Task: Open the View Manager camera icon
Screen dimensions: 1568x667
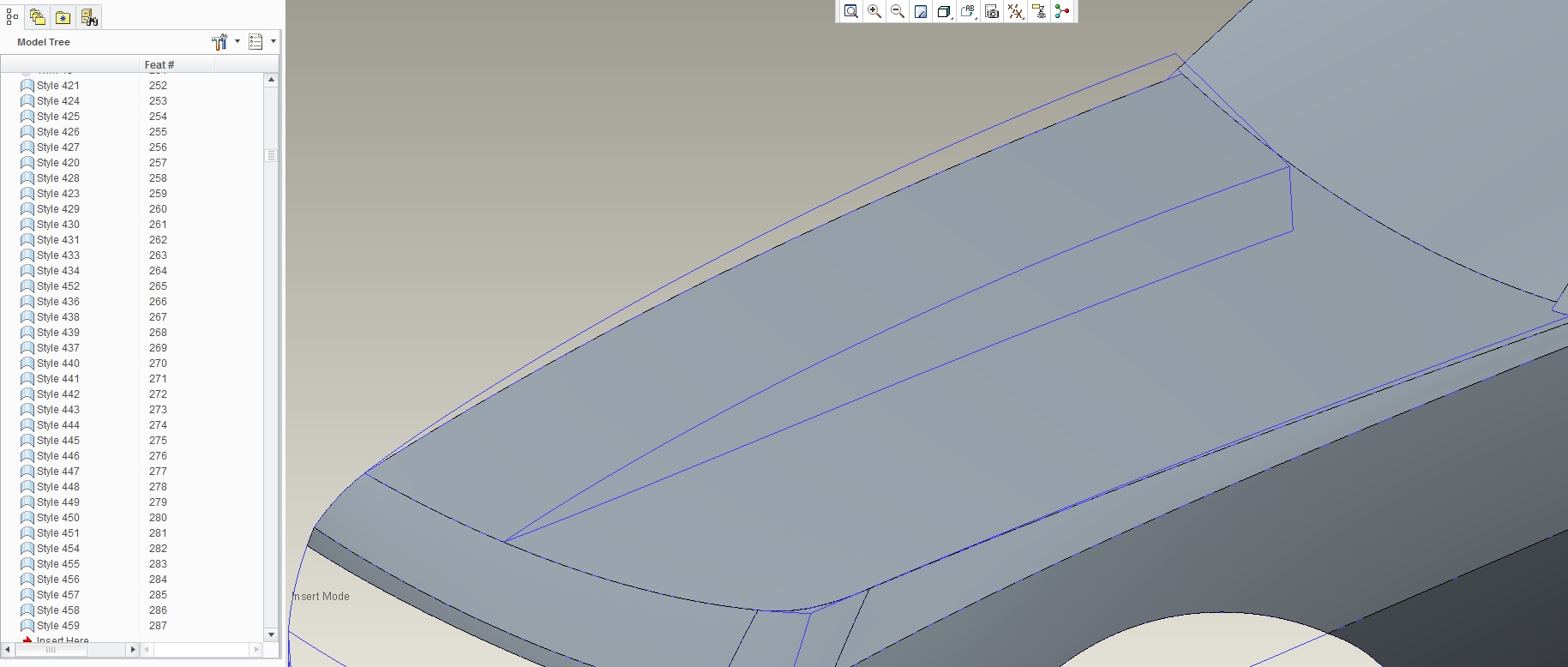Action: point(992,11)
